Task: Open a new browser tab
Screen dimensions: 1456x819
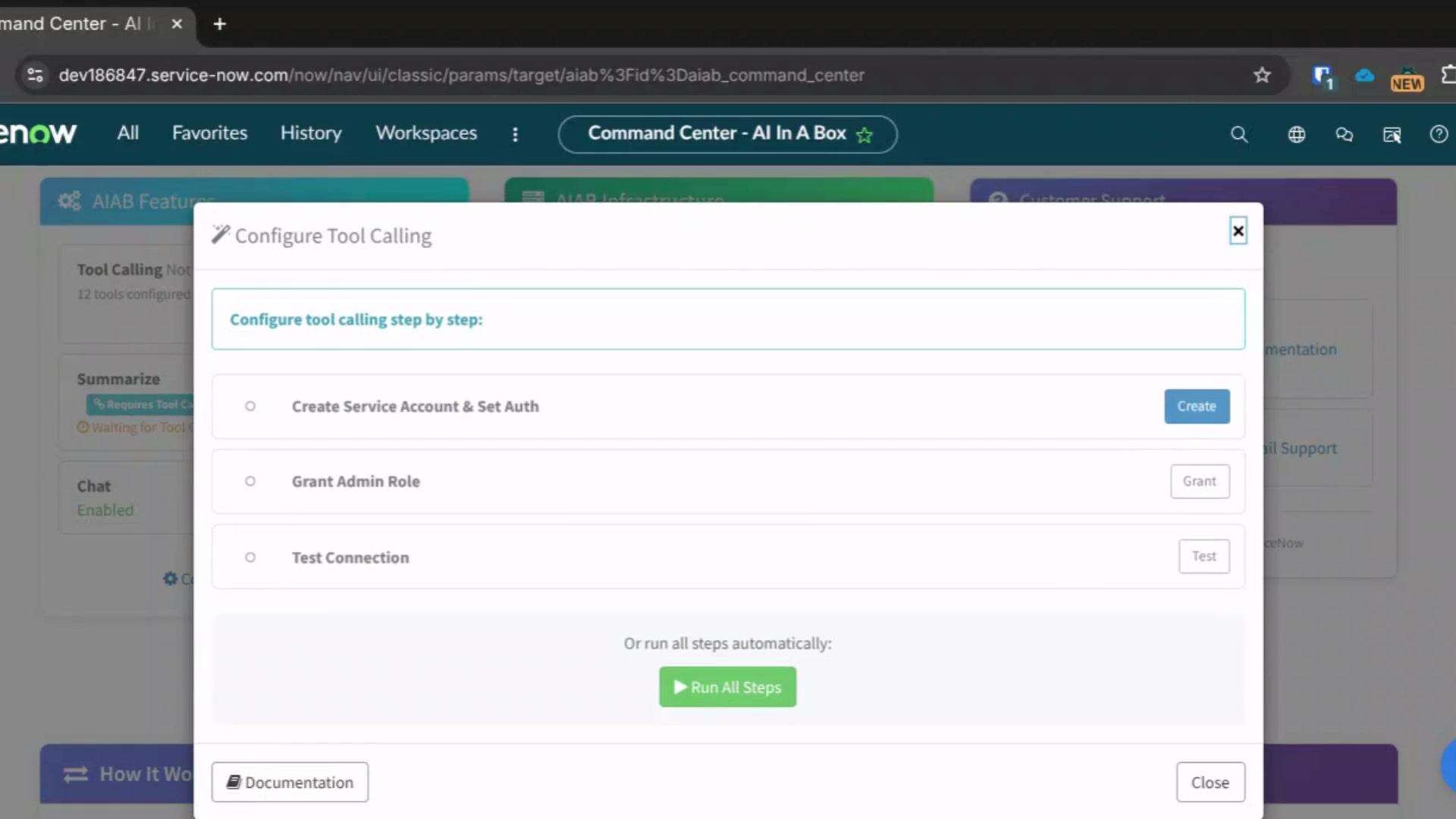Action: click(x=220, y=24)
